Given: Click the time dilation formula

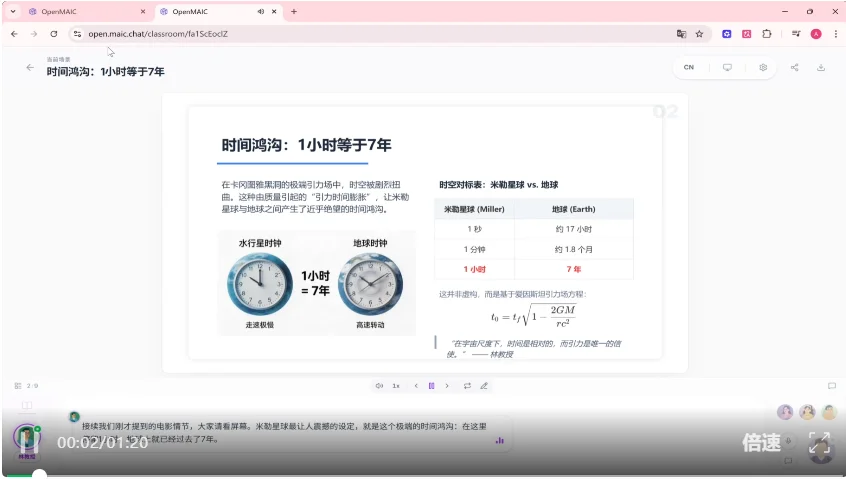Looking at the screenshot, I should click(x=534, y=315).
